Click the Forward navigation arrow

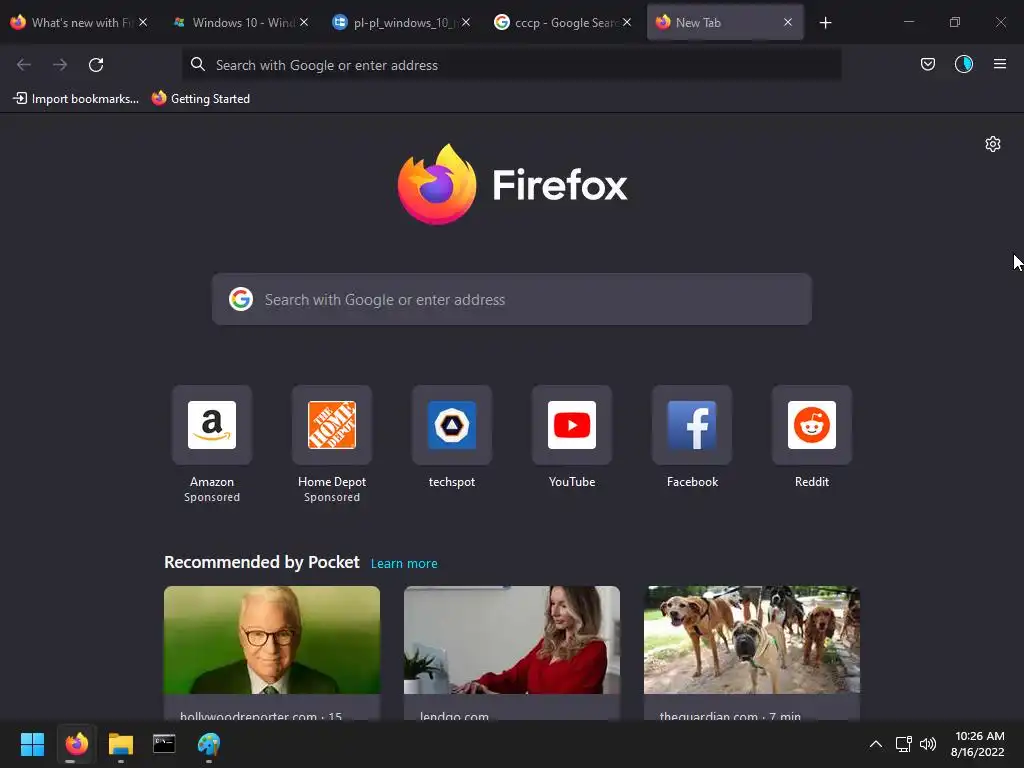click(60, 65)
